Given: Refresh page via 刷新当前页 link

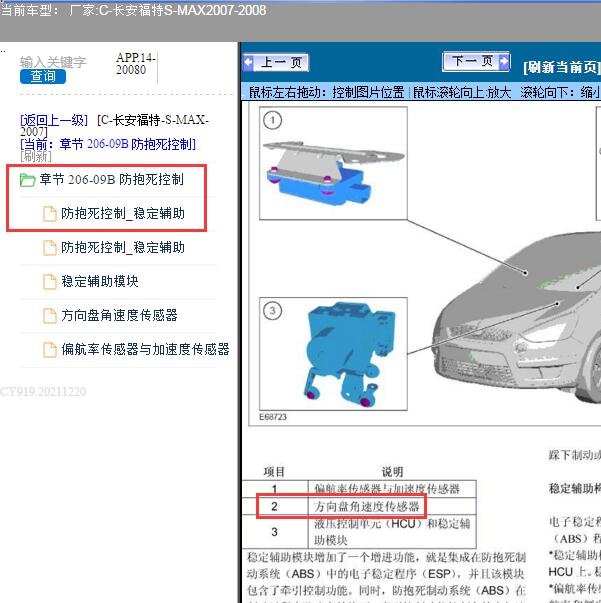Looking at the screenshot, I should pos(561,67).
